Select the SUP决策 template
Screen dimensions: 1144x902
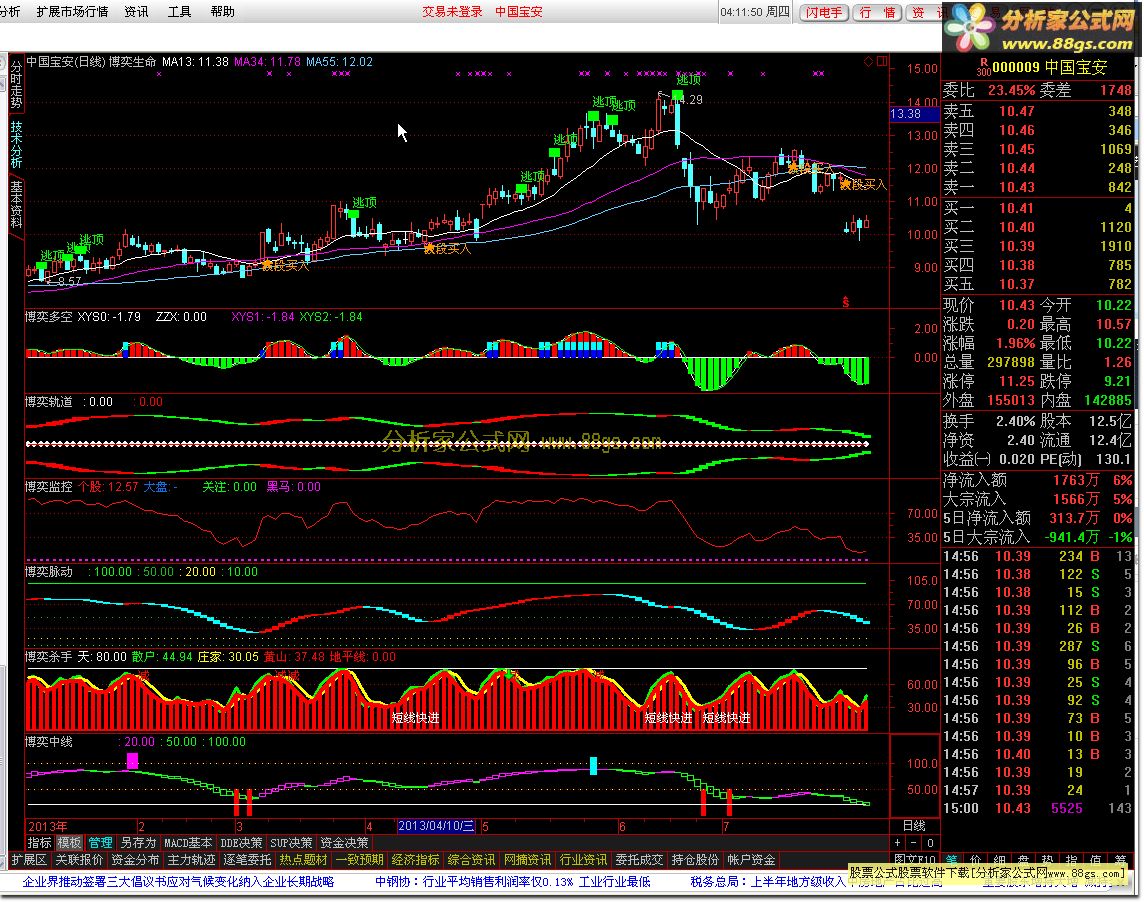pos(291,843)
